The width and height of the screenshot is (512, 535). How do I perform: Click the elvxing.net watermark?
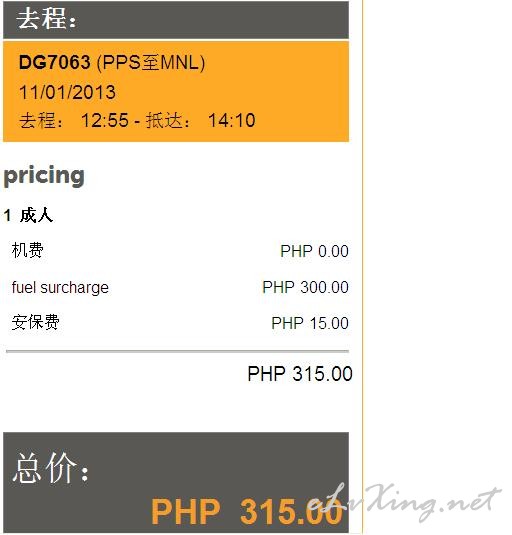point(404,503)
